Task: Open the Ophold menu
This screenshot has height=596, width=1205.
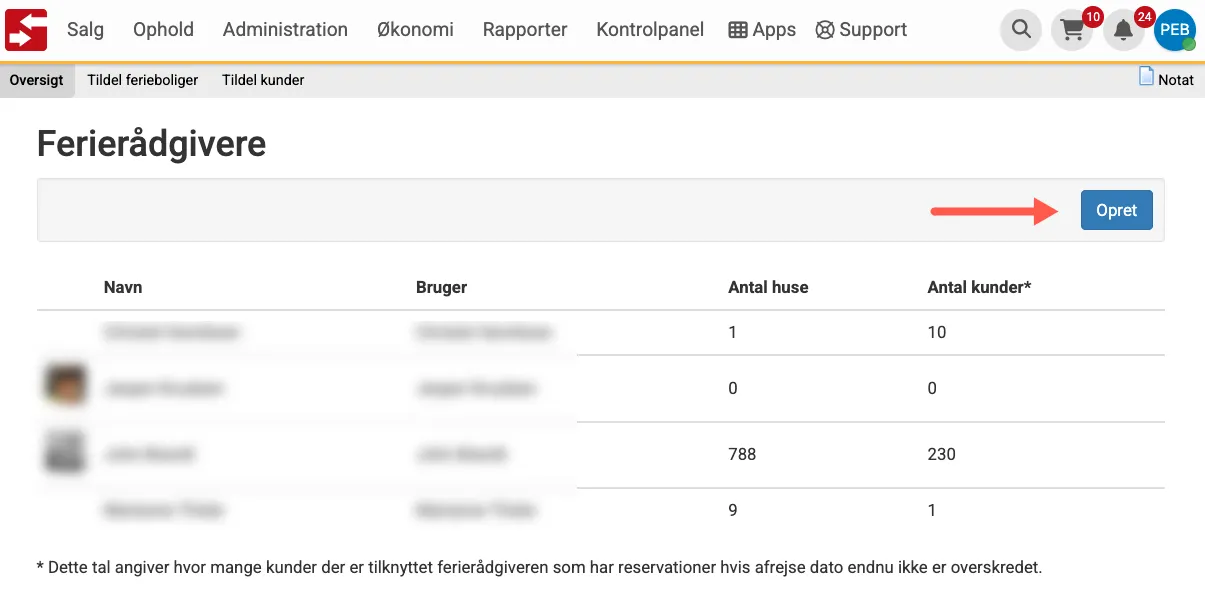Action: tap(163, 30)
